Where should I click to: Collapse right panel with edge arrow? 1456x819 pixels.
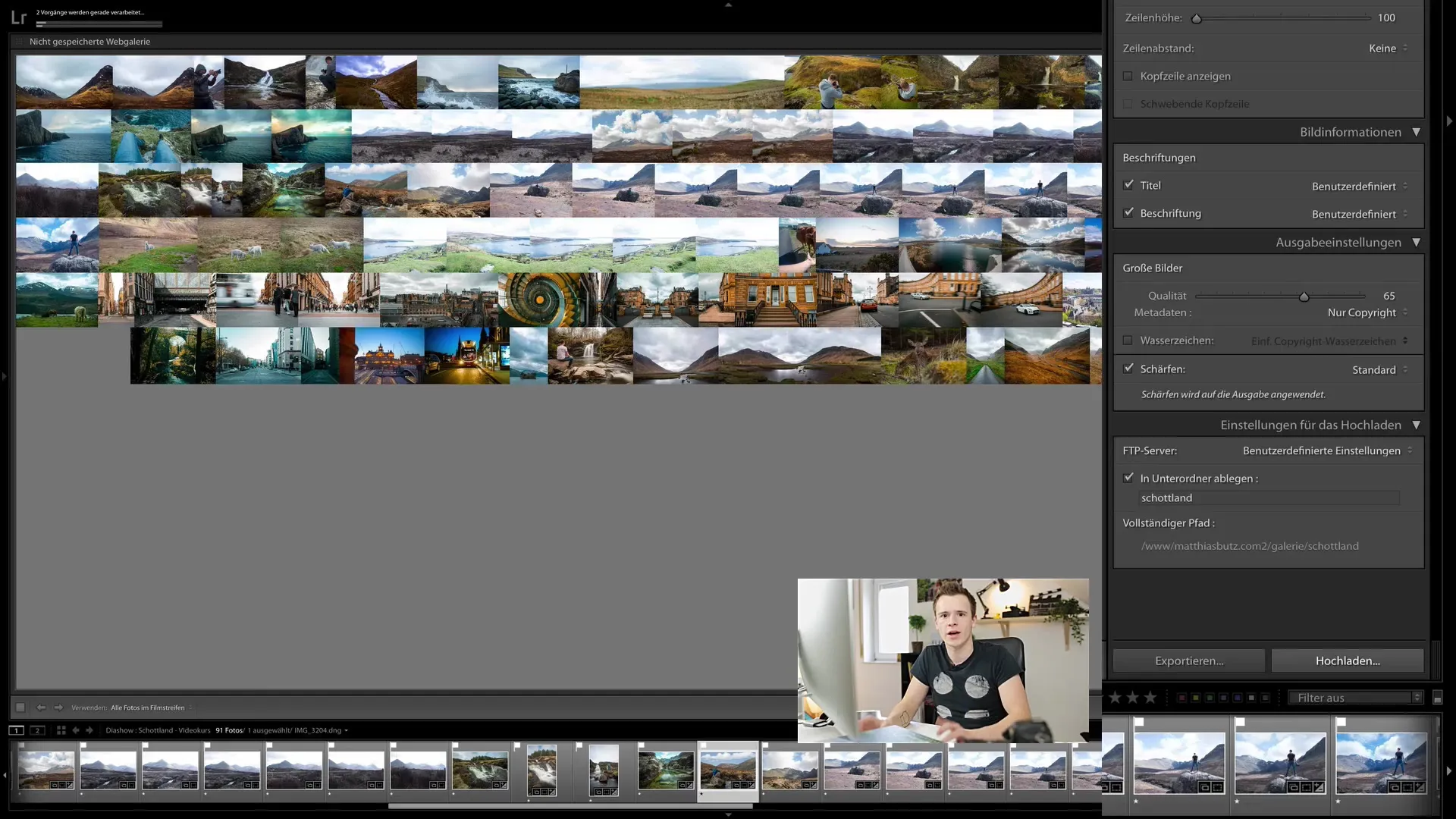tap(1449, 121)
